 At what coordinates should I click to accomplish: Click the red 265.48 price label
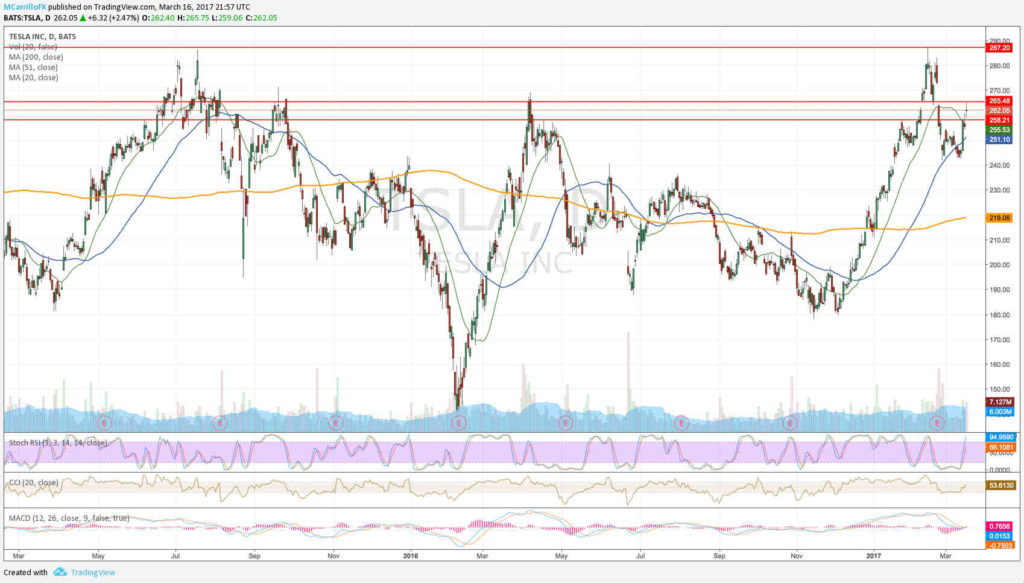999,101
